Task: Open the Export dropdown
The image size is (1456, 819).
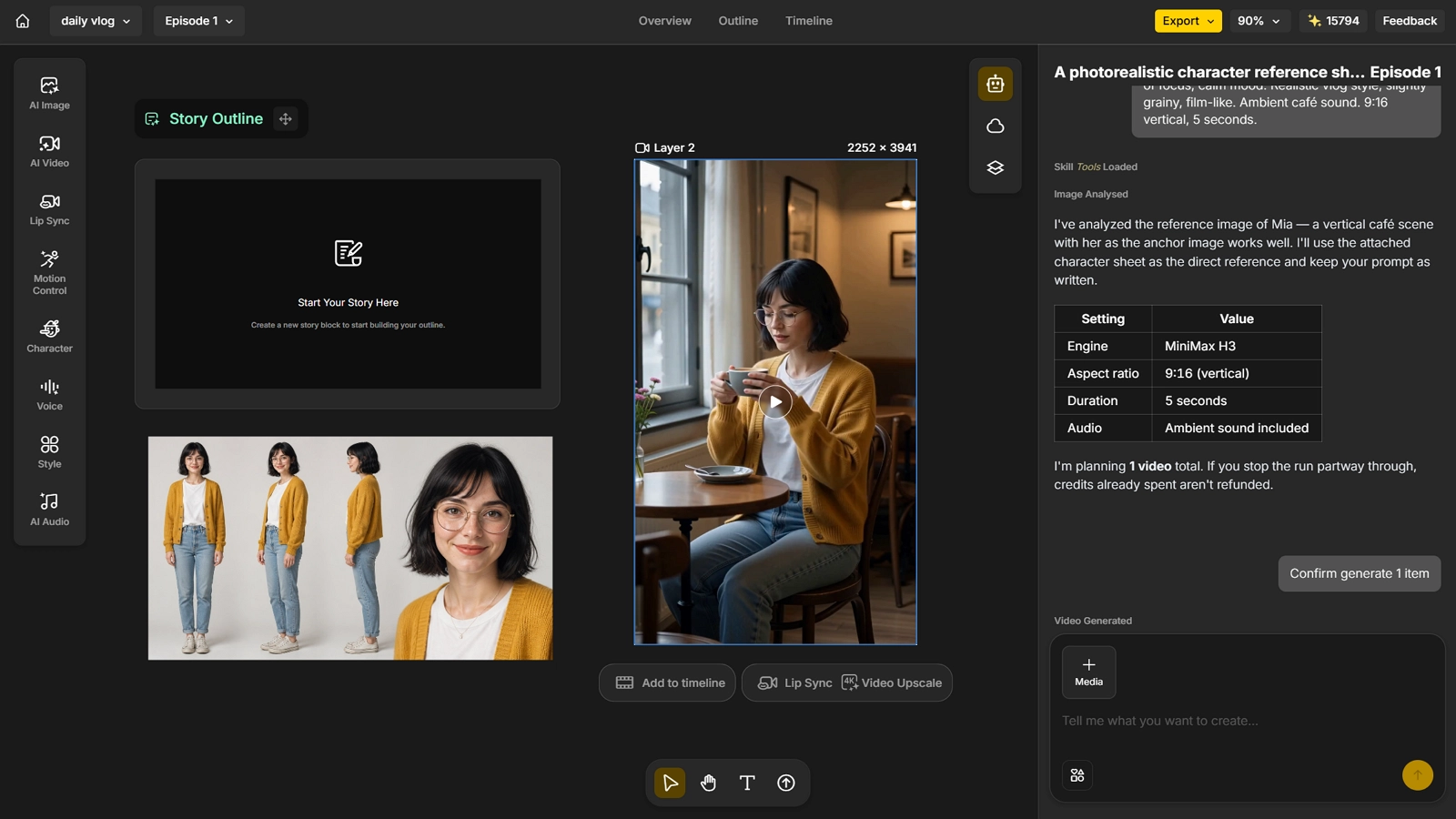Action: pyautogui.click(x=1188, y=21)
